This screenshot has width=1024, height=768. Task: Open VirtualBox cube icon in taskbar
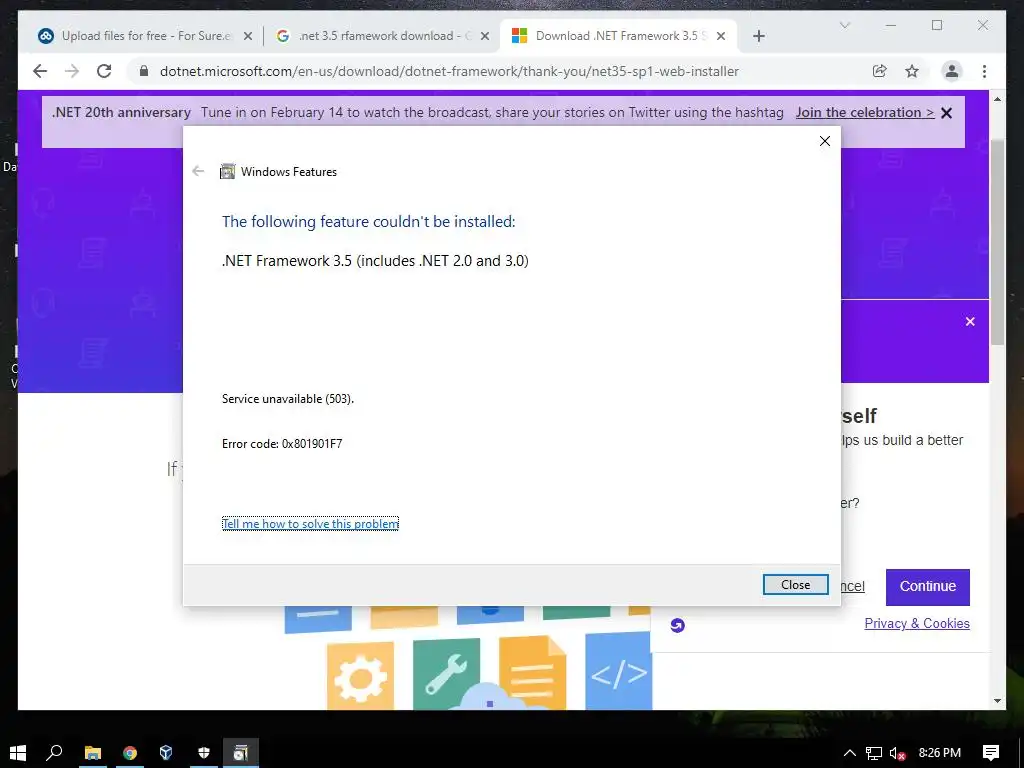pyautogui.click(x=166, y=752)
